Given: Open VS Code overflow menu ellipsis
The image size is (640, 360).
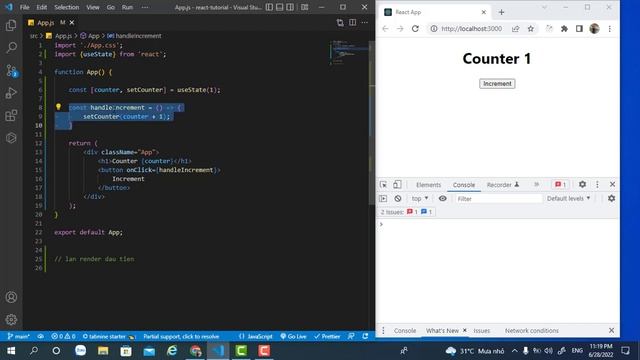Looking at the screenshot, I should (x=145, y=7).
